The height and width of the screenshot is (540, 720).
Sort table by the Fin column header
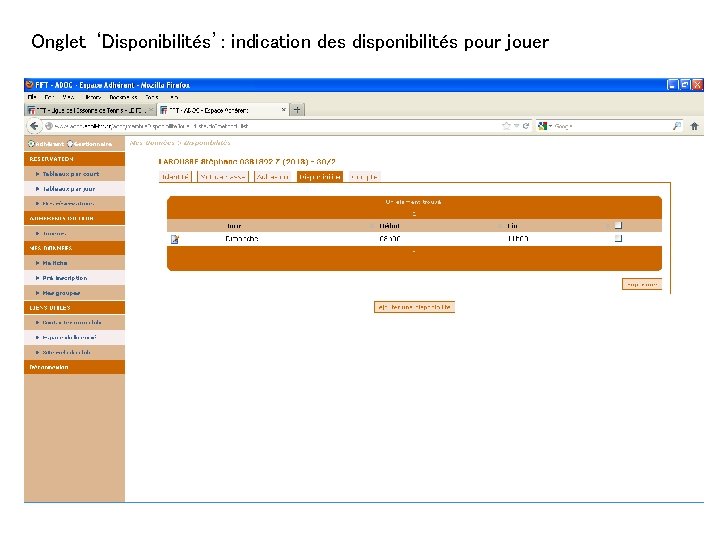point(512,226)
